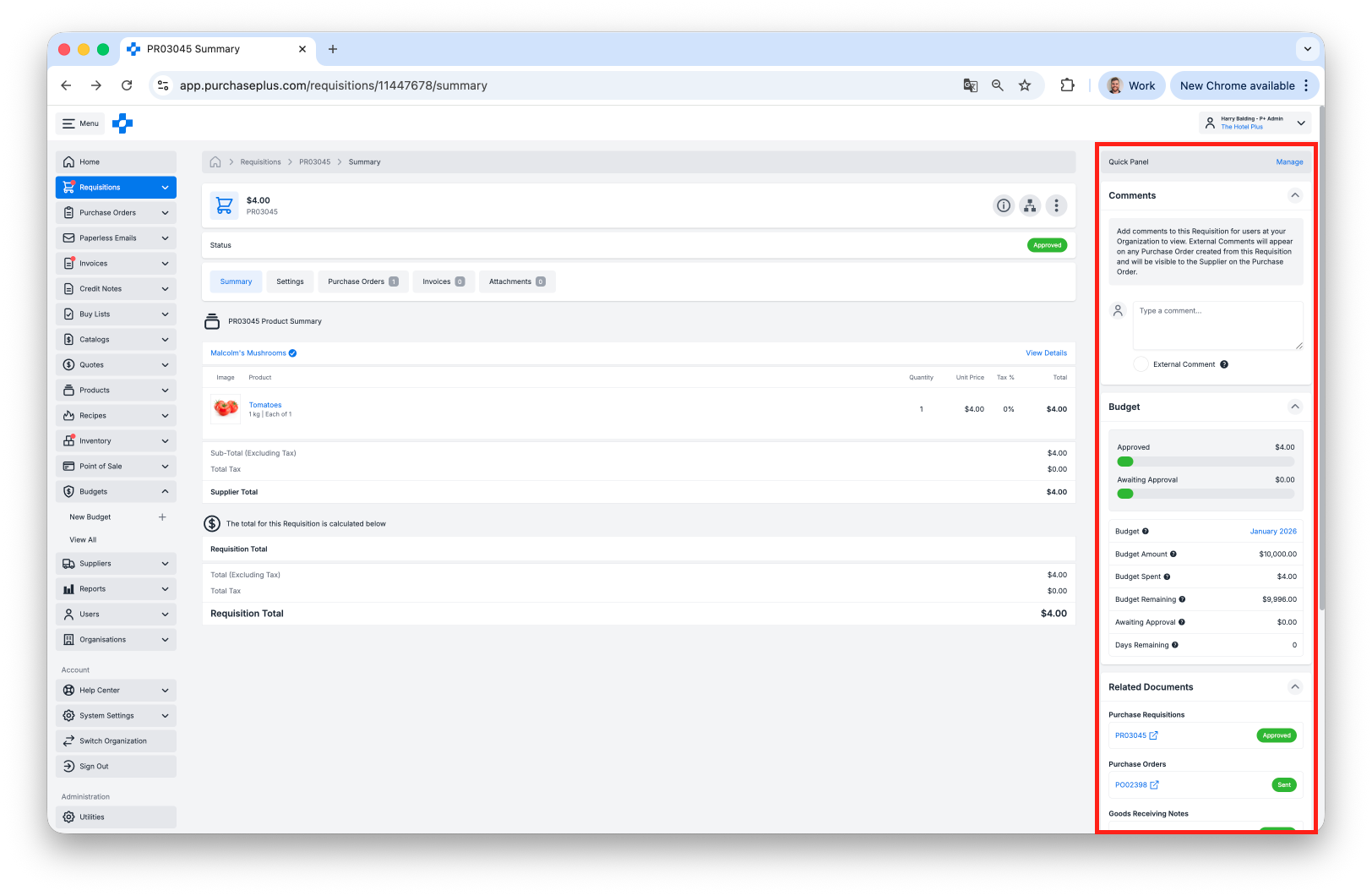Go back to previous page
Image resolution: width=1372 pixels, height=896 pixels.
pos(66,85)
